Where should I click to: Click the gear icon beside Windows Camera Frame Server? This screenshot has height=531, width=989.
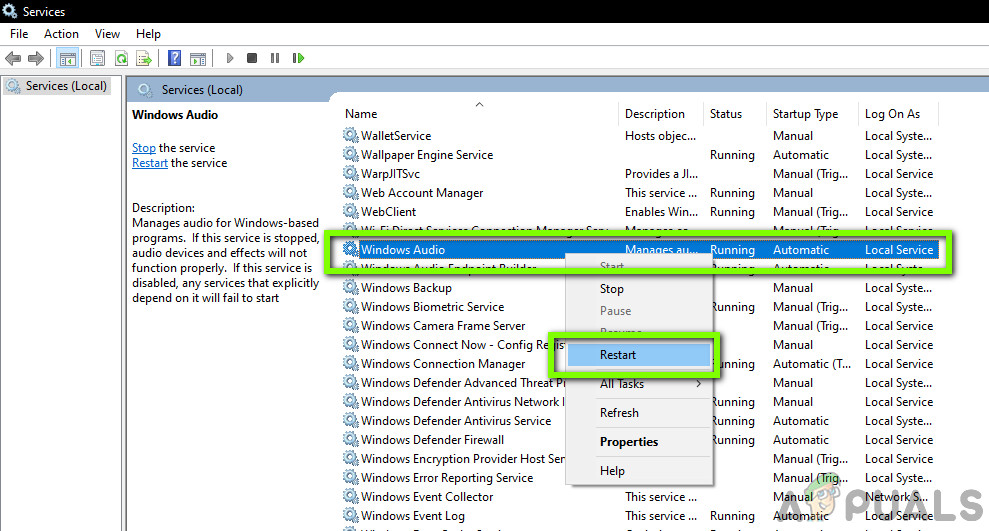[x=351, y=325]
